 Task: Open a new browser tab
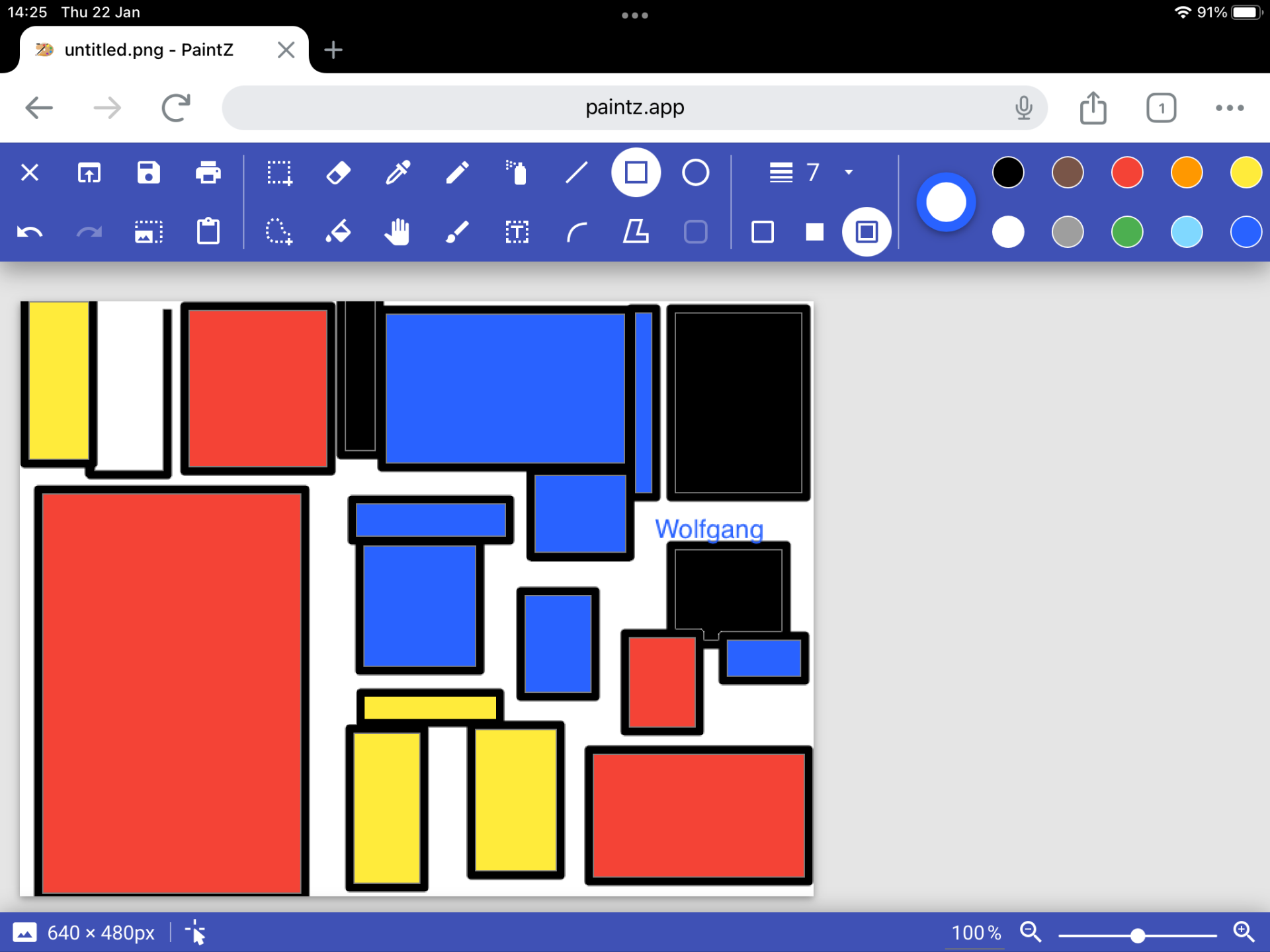click(333, 50)
